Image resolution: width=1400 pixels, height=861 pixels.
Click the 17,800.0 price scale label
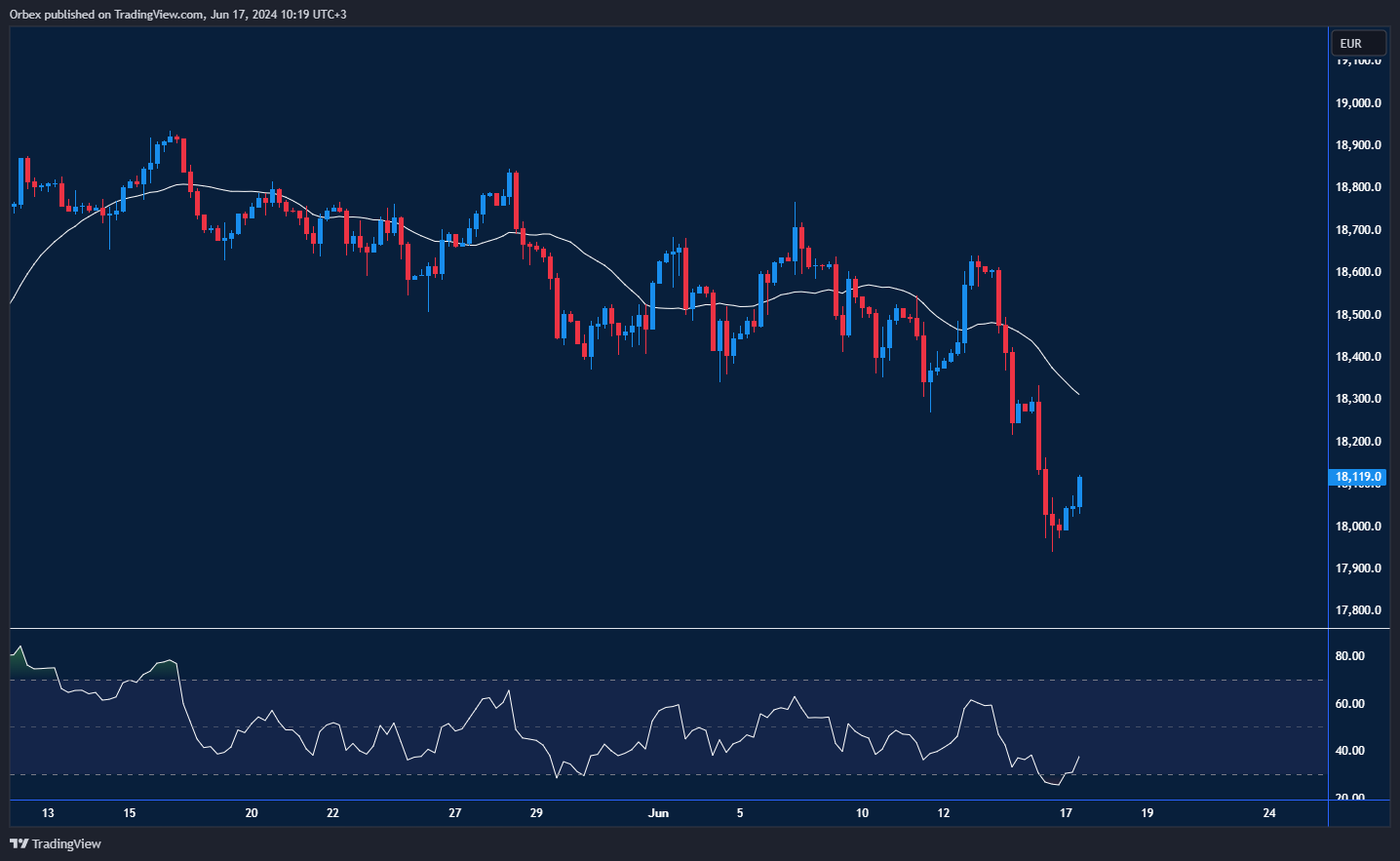(x=1357, y=610)
